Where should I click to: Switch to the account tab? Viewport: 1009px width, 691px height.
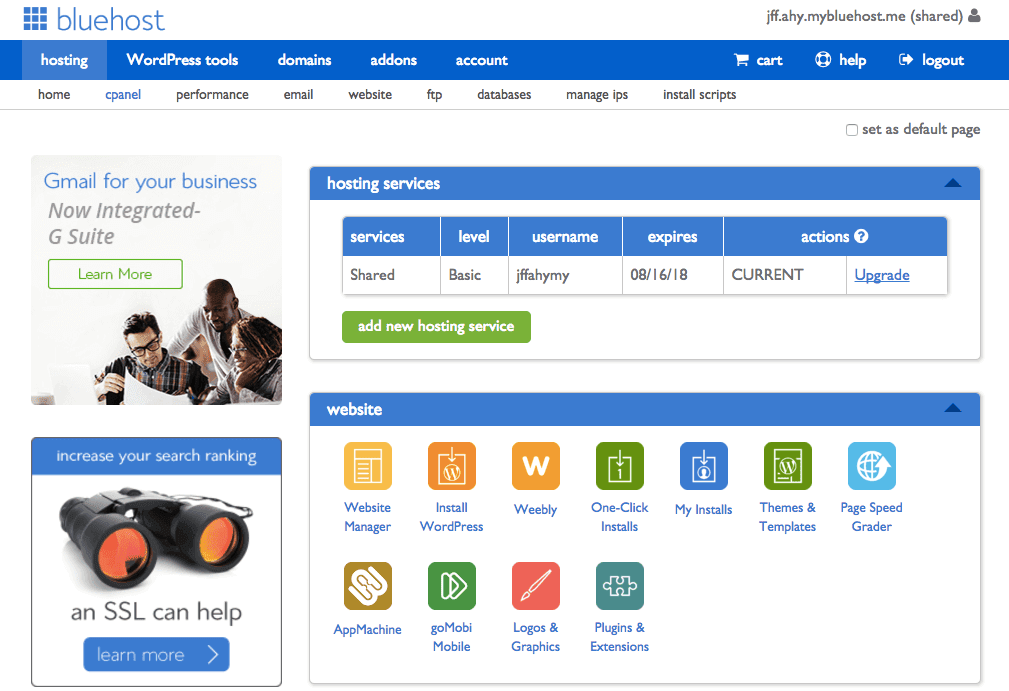pos(481,60)
